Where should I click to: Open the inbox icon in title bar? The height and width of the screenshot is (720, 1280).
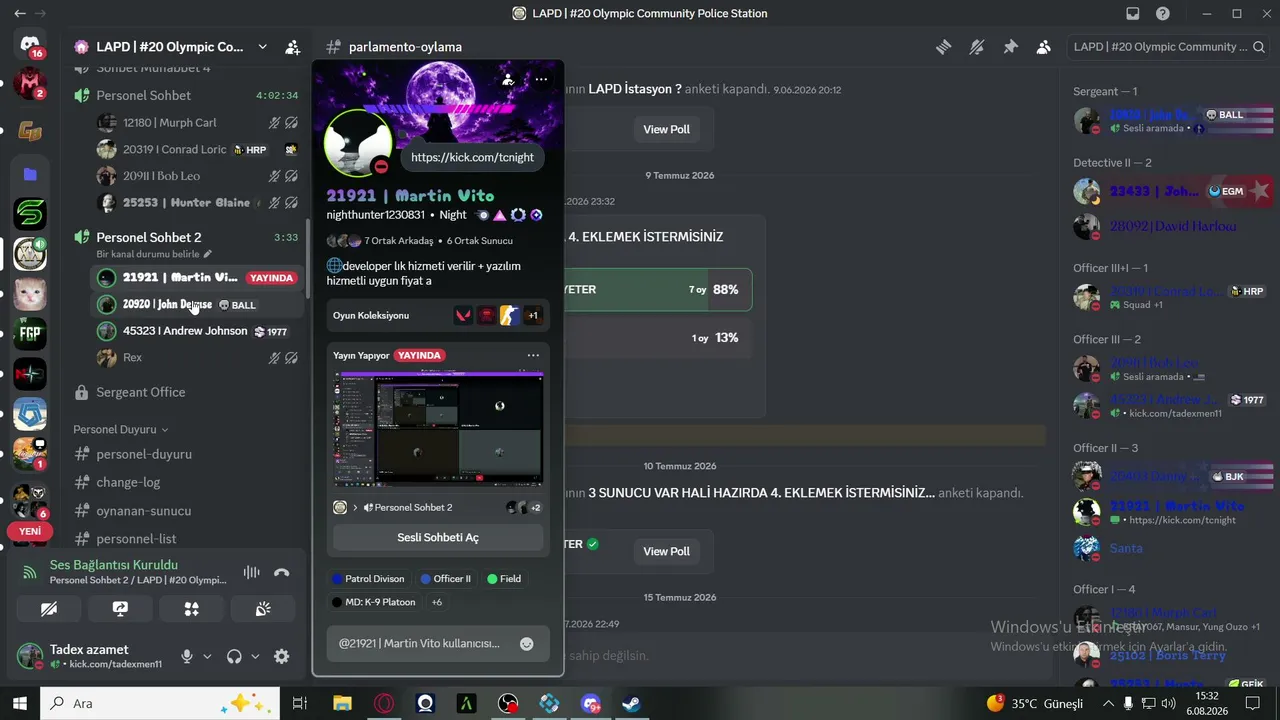point(1133,14)
